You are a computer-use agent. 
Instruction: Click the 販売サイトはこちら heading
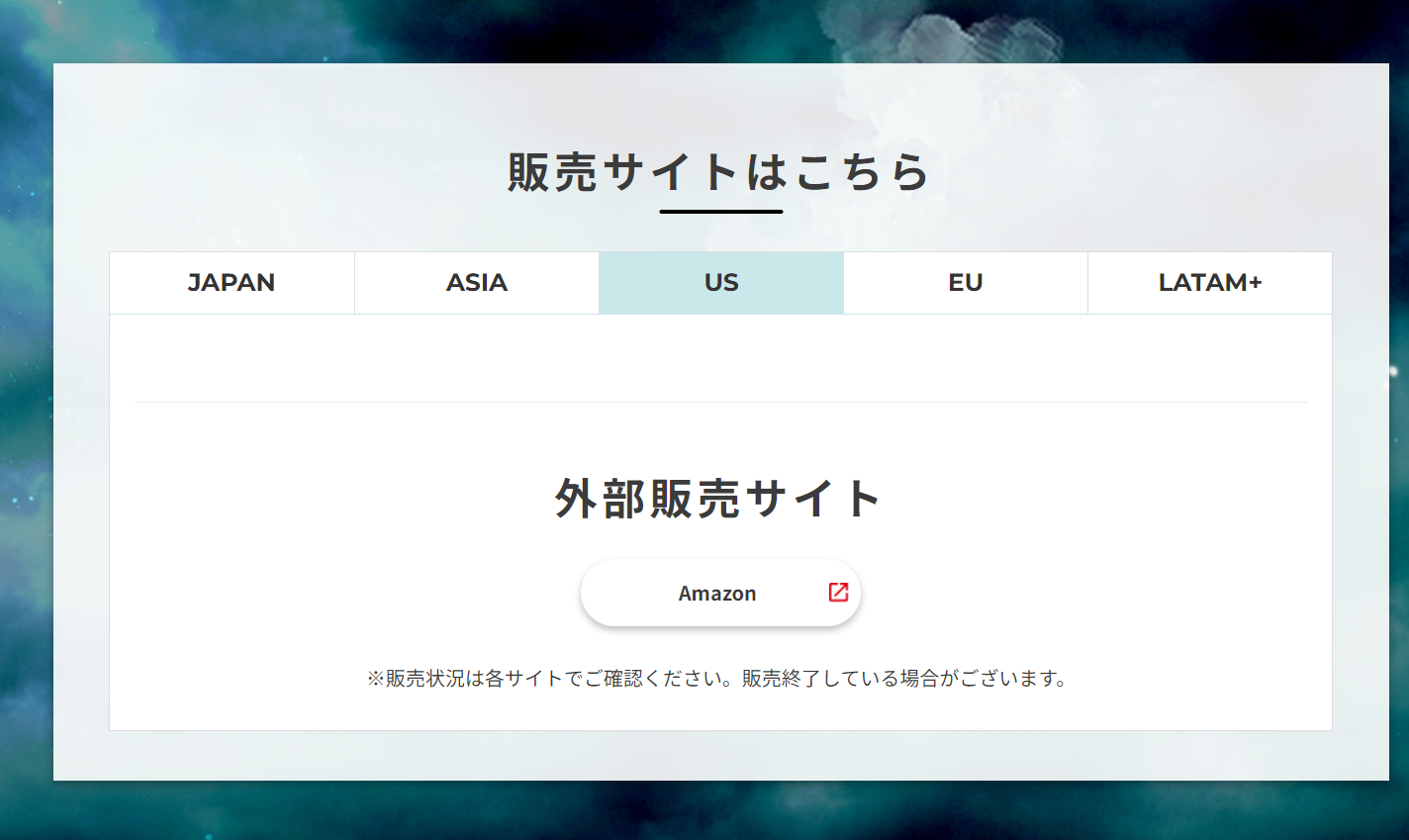[x=719, y=172]
